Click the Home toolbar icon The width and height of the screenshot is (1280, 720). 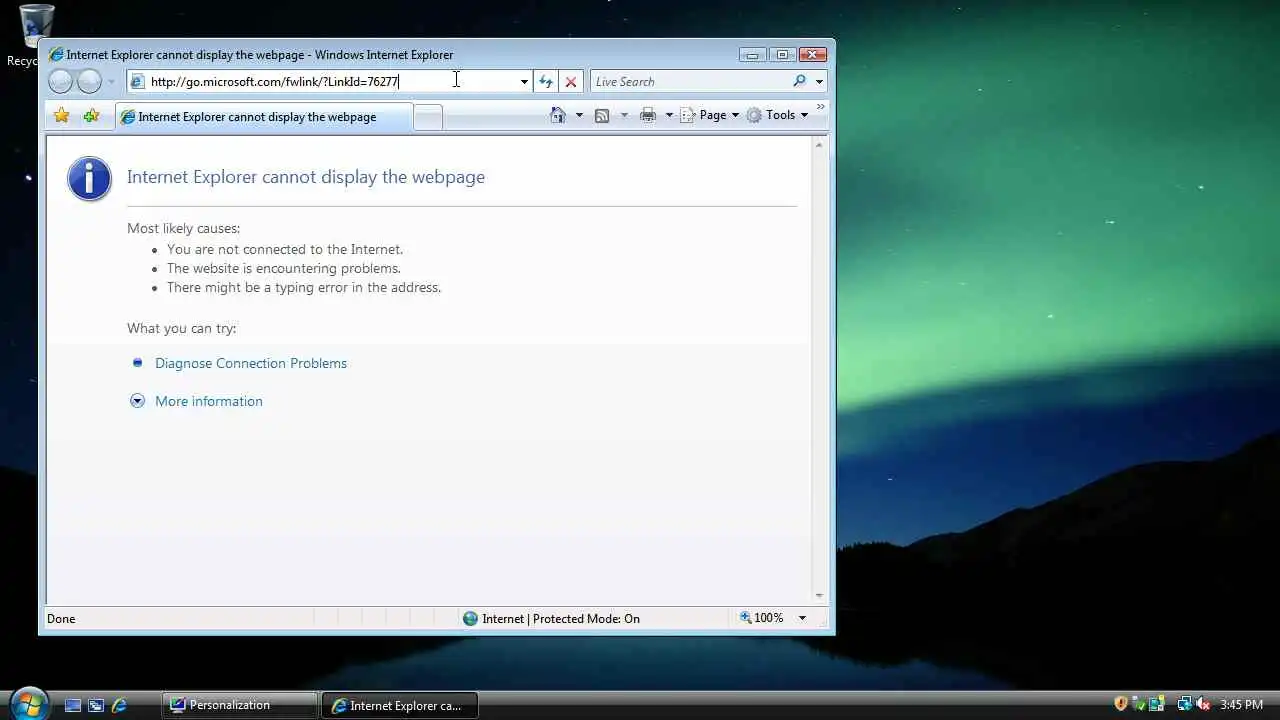pos(558,115)
